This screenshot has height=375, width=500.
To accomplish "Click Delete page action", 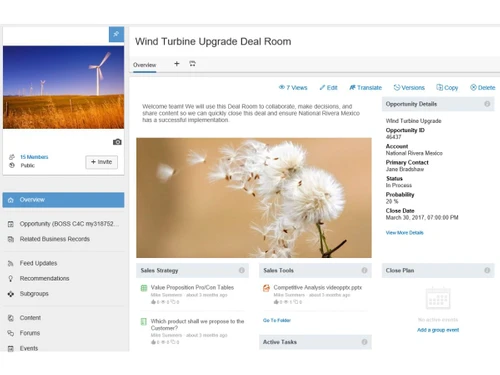I will [482, 88].
